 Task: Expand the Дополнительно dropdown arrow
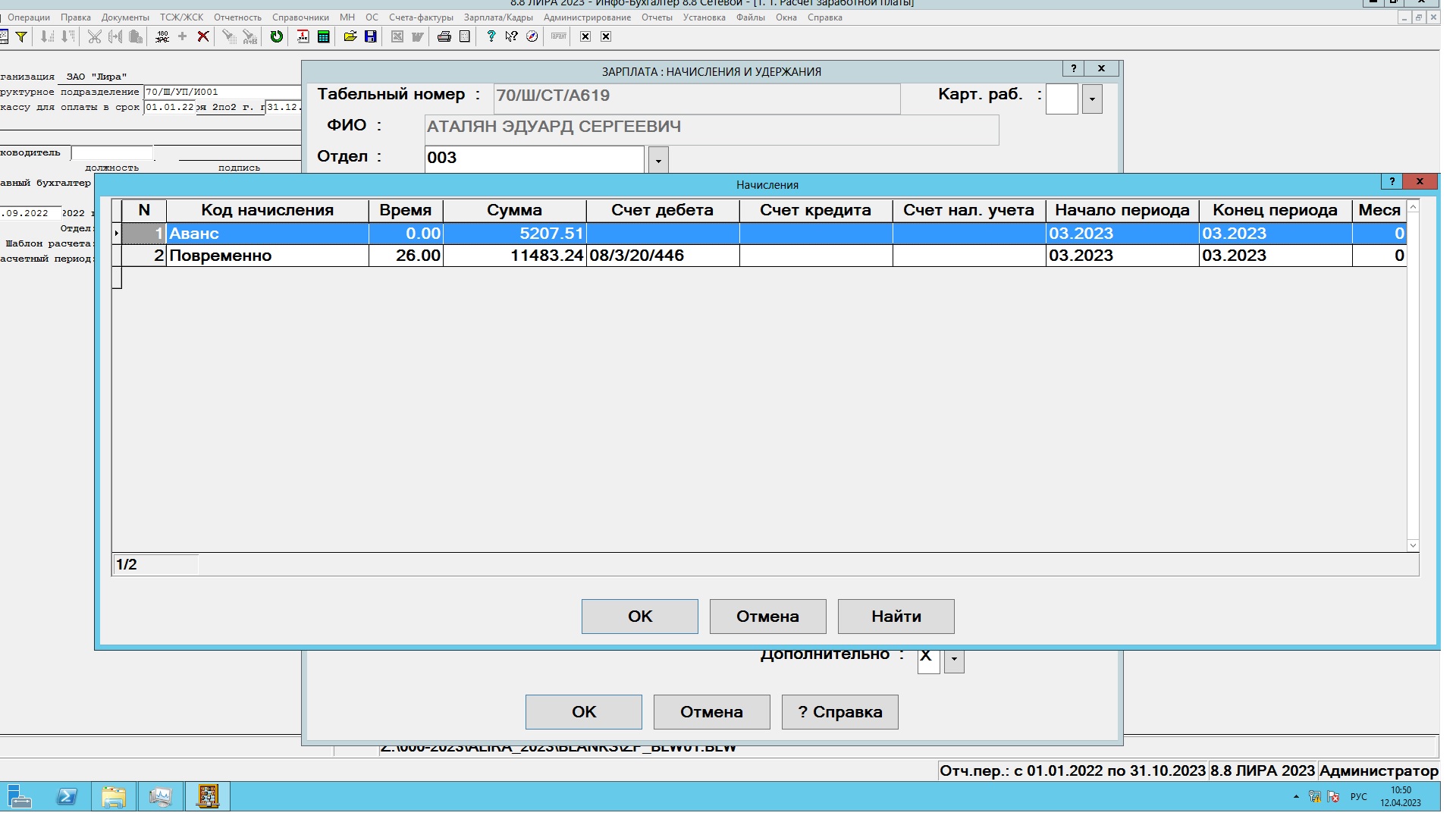954,661
